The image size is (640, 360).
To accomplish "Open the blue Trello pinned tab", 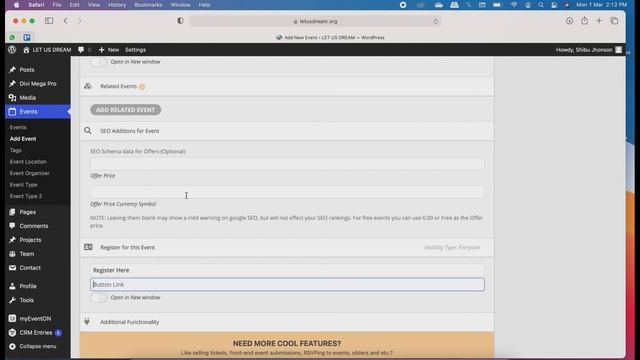I will click(27, 38).
